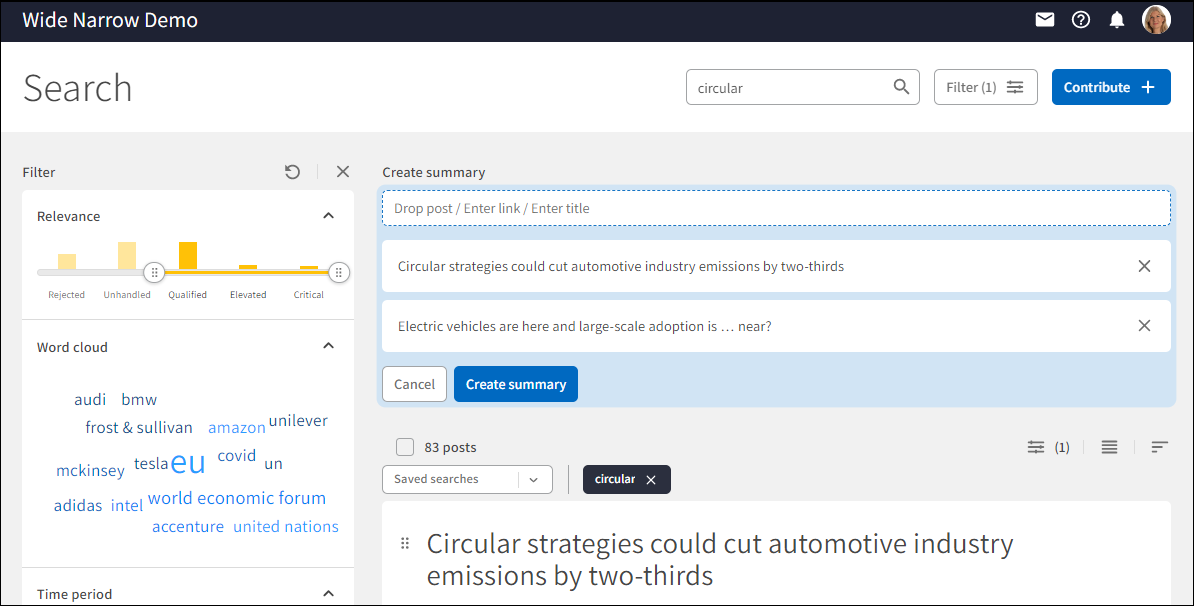1194x606 pixels.
Task: Click the search magnifier in the search box
Action: point(901,87)
